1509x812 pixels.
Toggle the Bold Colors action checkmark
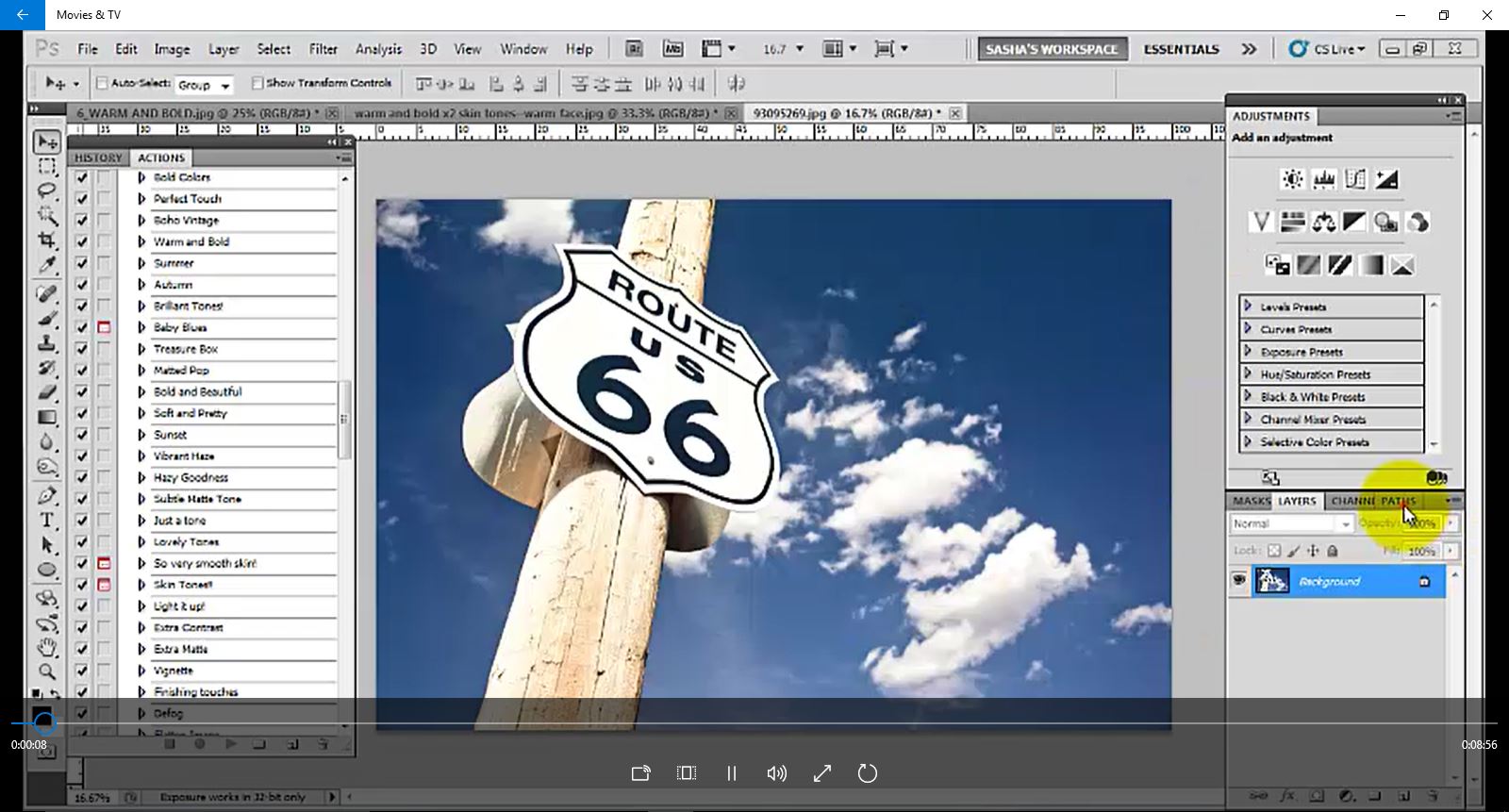[82, 177]
